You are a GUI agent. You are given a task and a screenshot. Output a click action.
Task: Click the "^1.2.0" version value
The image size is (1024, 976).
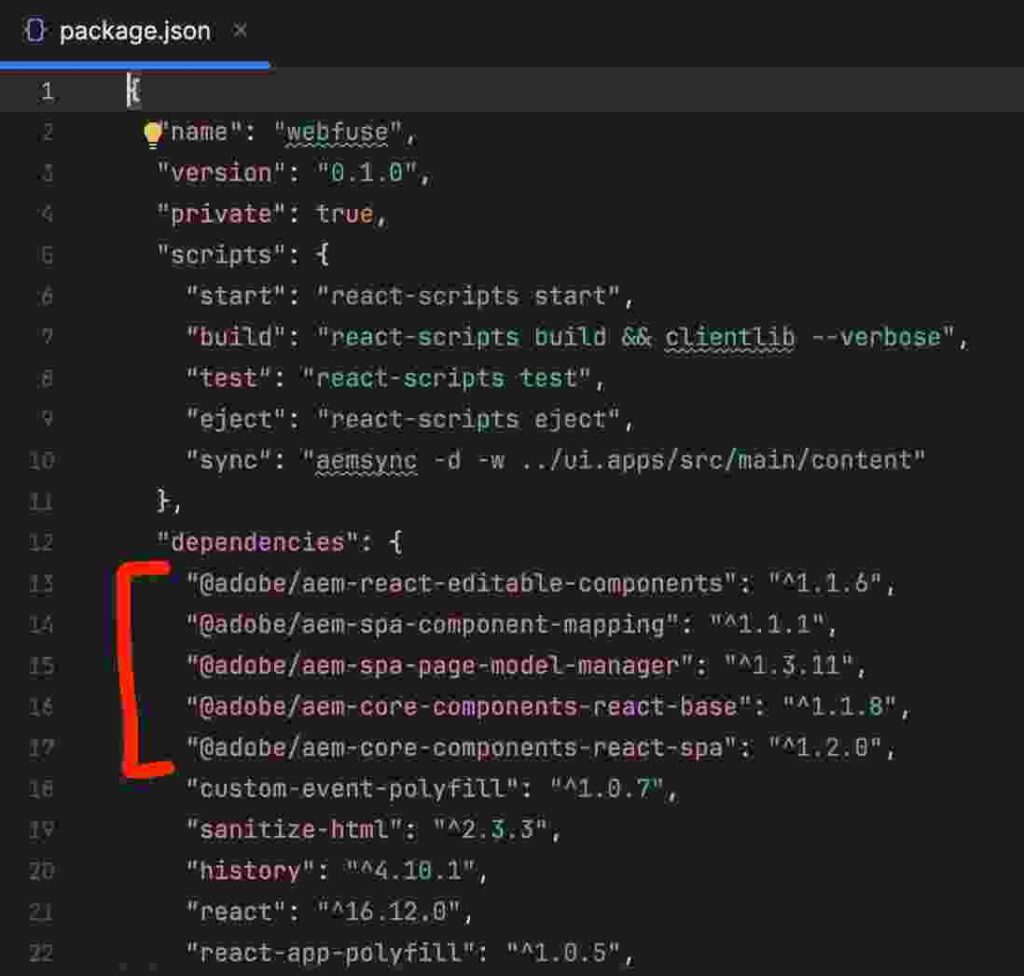825,747
